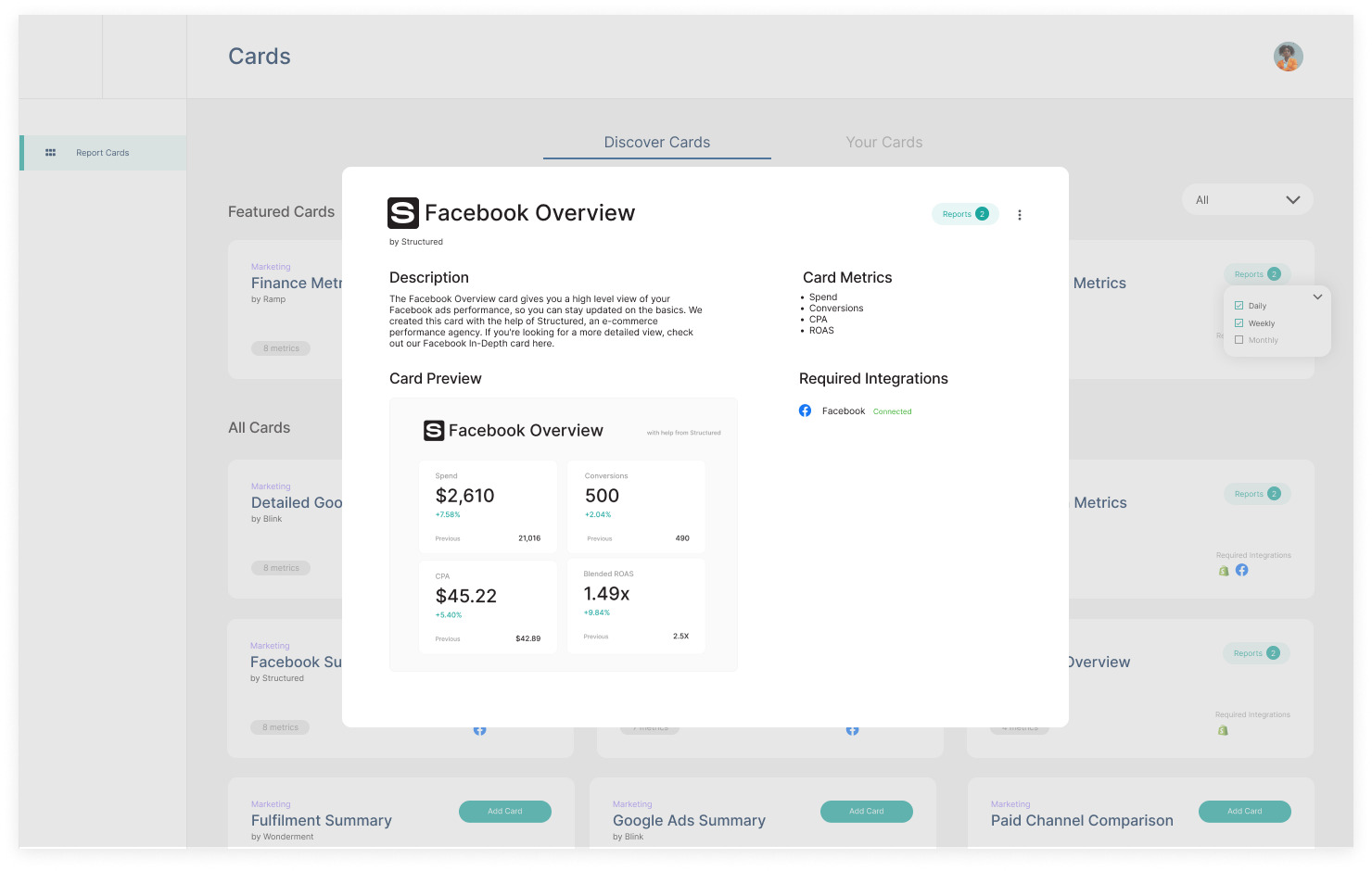Click the CPA item in Card Metrics list
The height and width of the screenshot is (871, 1372).
819,320
